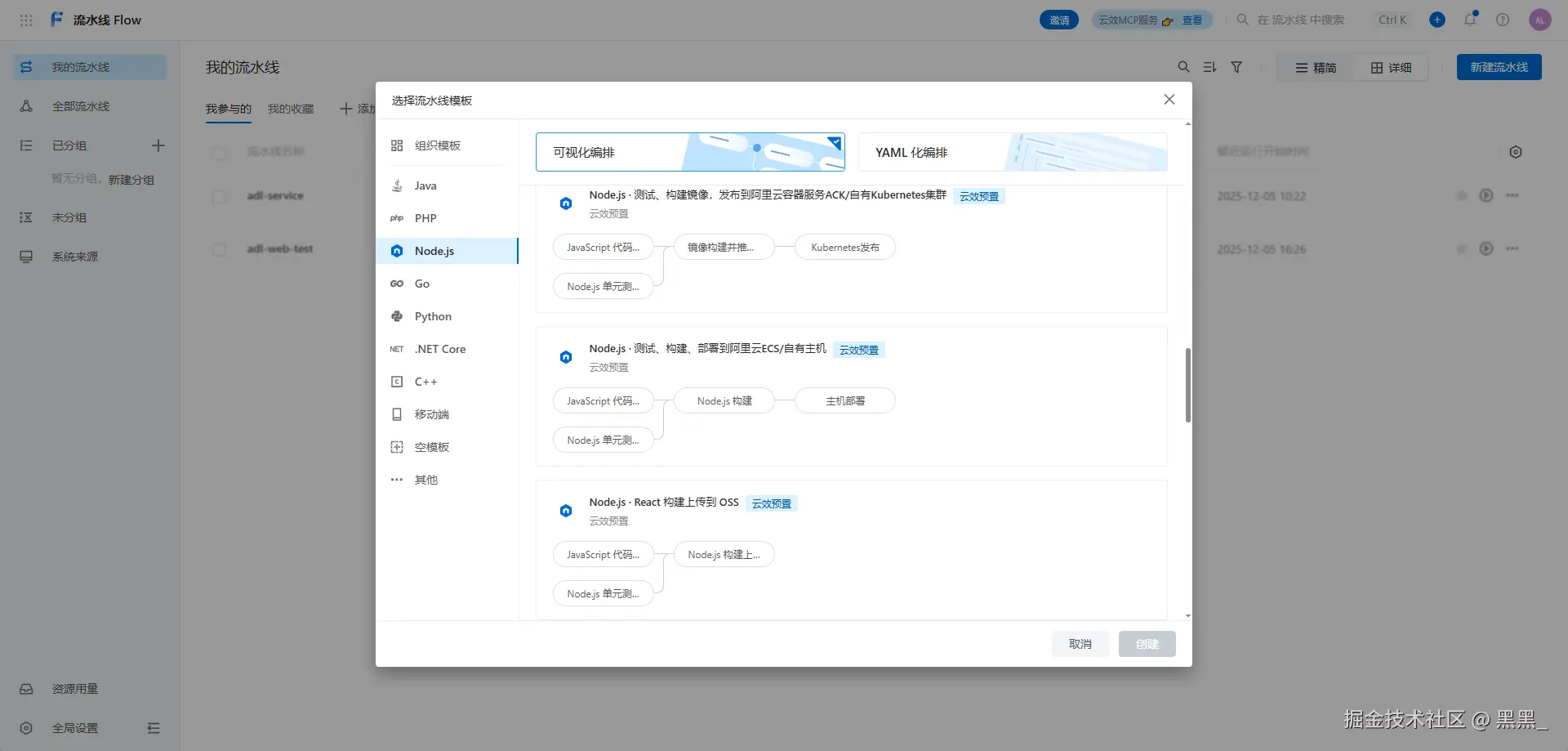Check the adl-web-test row checkbox
1568x751 pixels.
click(x=219, y=249)
